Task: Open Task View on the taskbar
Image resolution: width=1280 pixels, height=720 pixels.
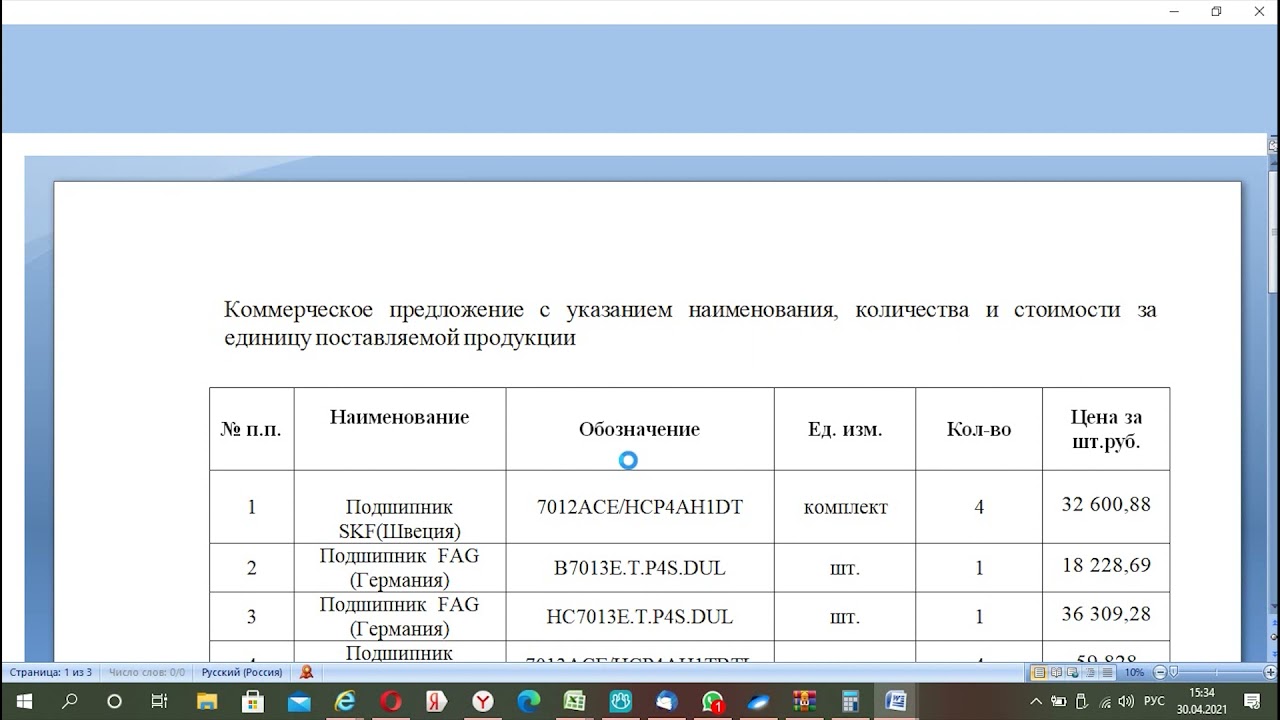Action: tap(159, 701)
